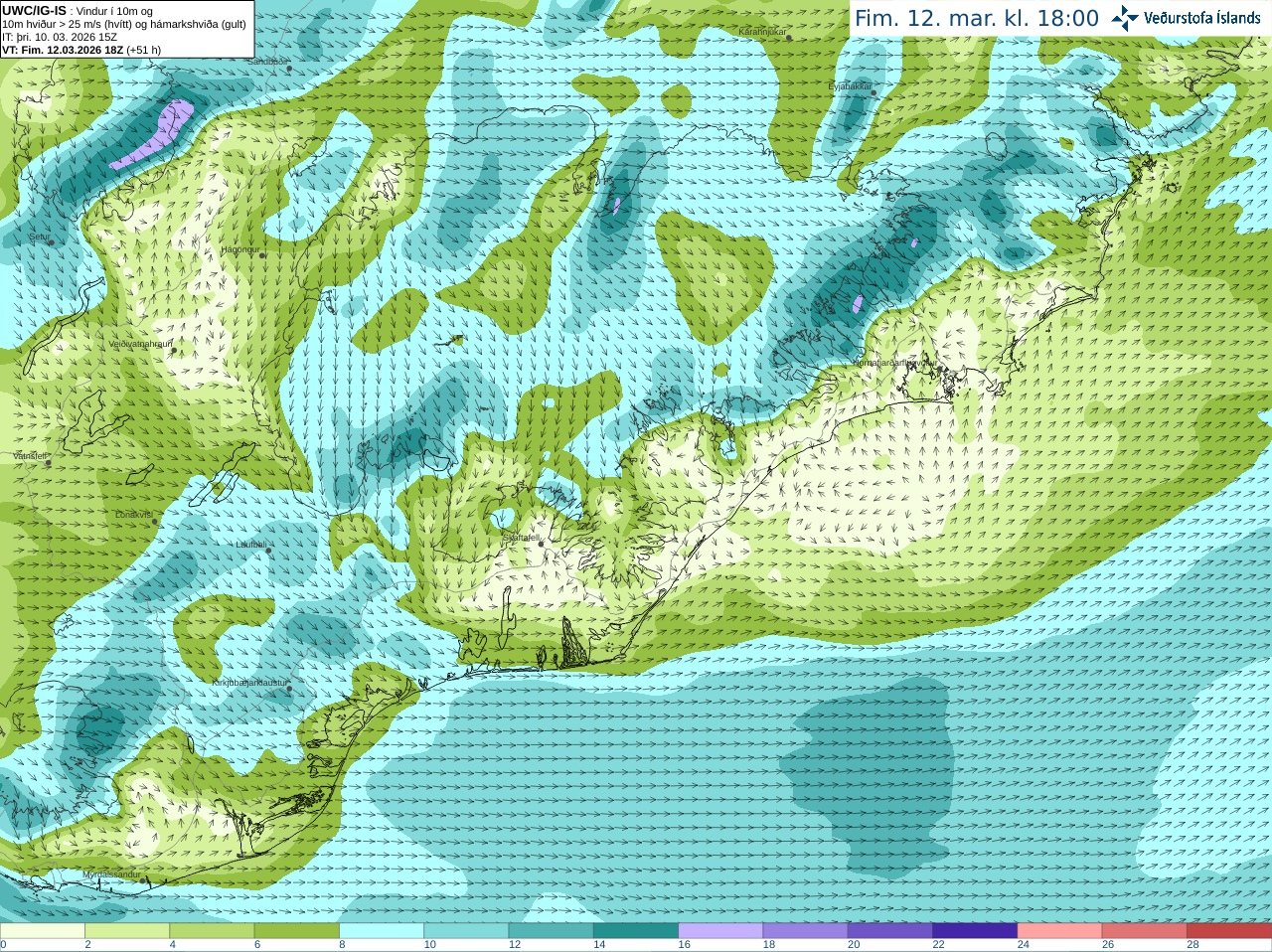Click the Laufbali station label
1272x952 pixels.
click(251, 545)
